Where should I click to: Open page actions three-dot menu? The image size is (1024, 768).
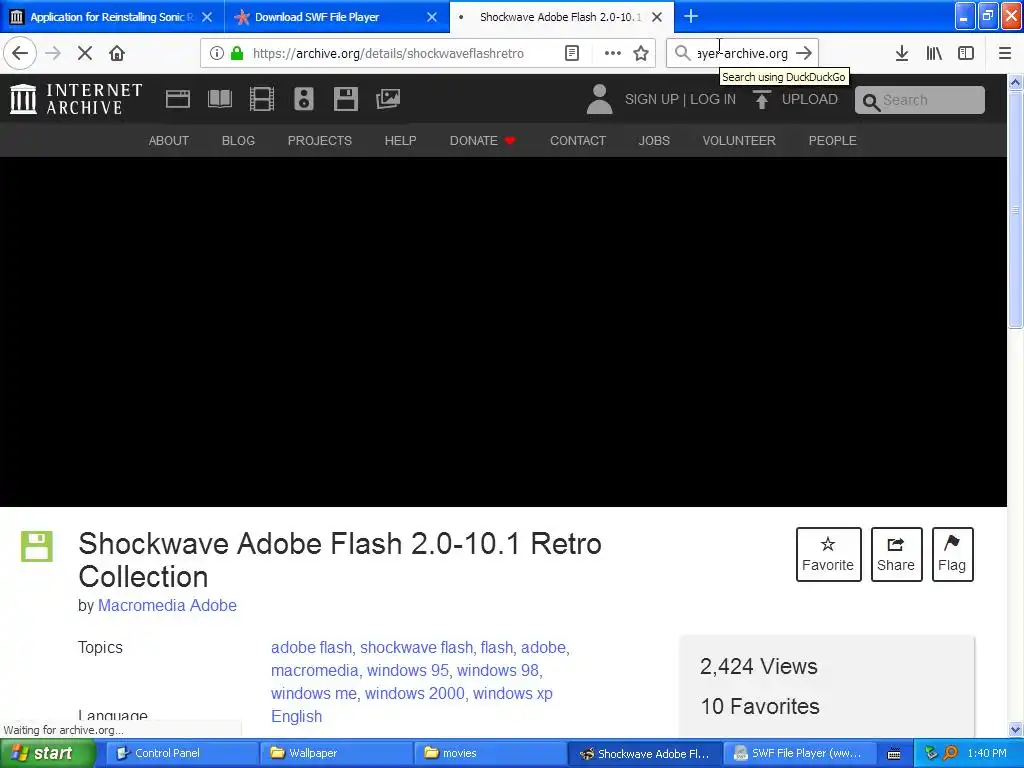613,53
